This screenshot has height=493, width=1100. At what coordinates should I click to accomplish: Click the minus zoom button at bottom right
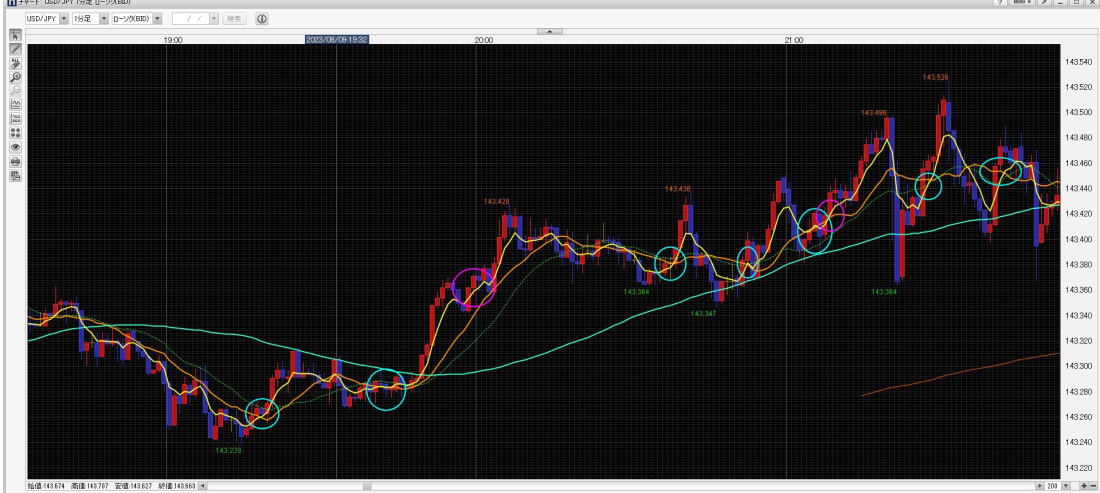pyautogui.click(x=1093, y=485)
